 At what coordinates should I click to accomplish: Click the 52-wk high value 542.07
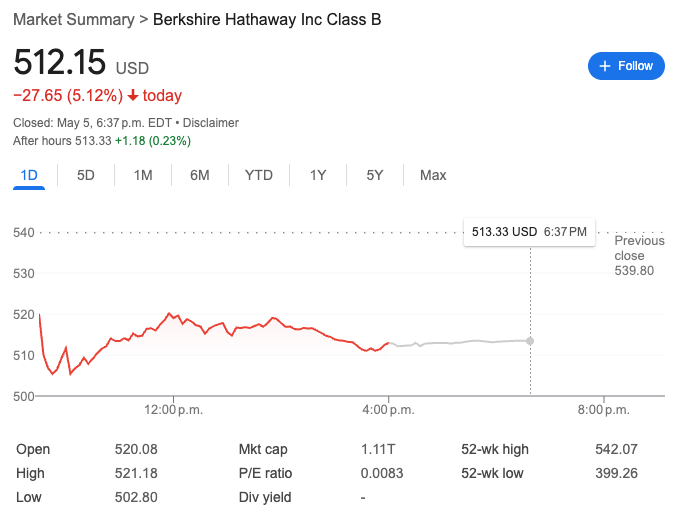[616, 449]
